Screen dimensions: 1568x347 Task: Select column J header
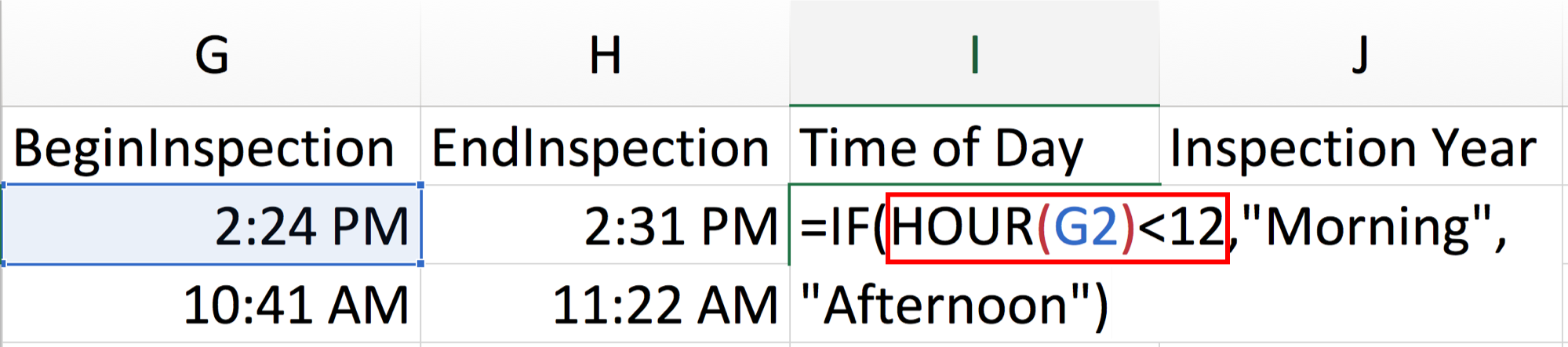1363,53
